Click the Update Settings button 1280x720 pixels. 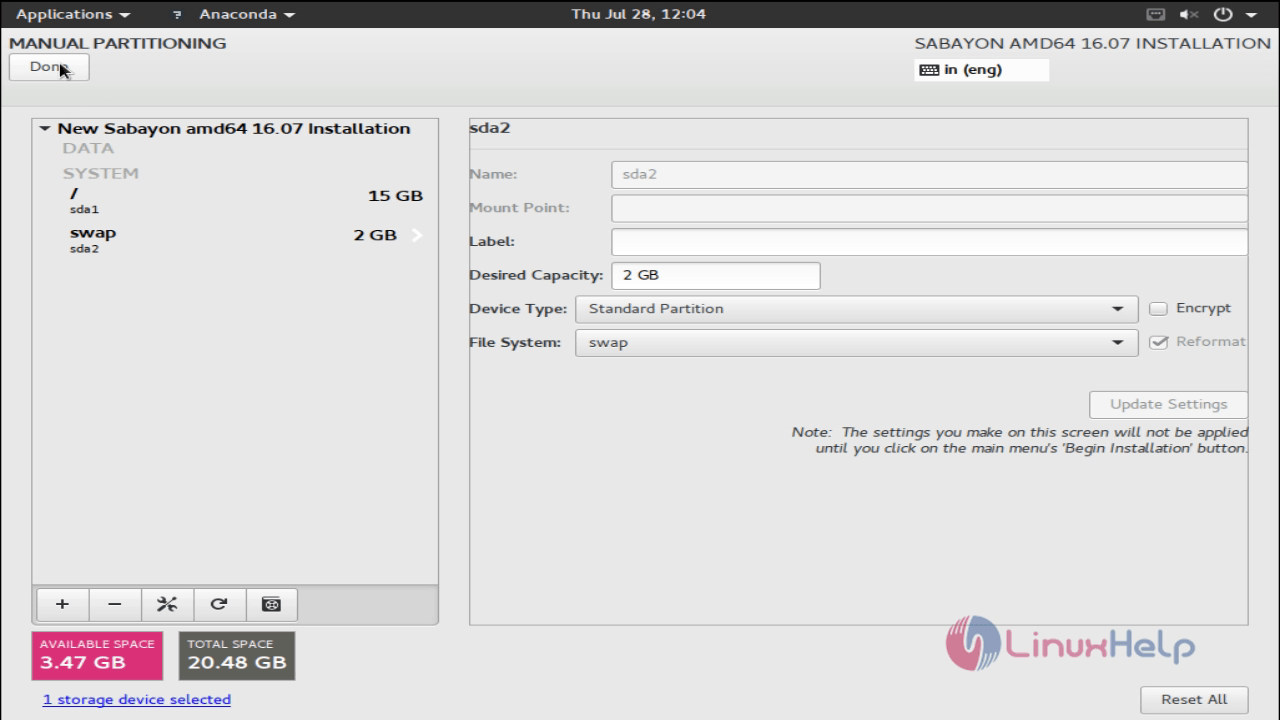pos(1168,404)
